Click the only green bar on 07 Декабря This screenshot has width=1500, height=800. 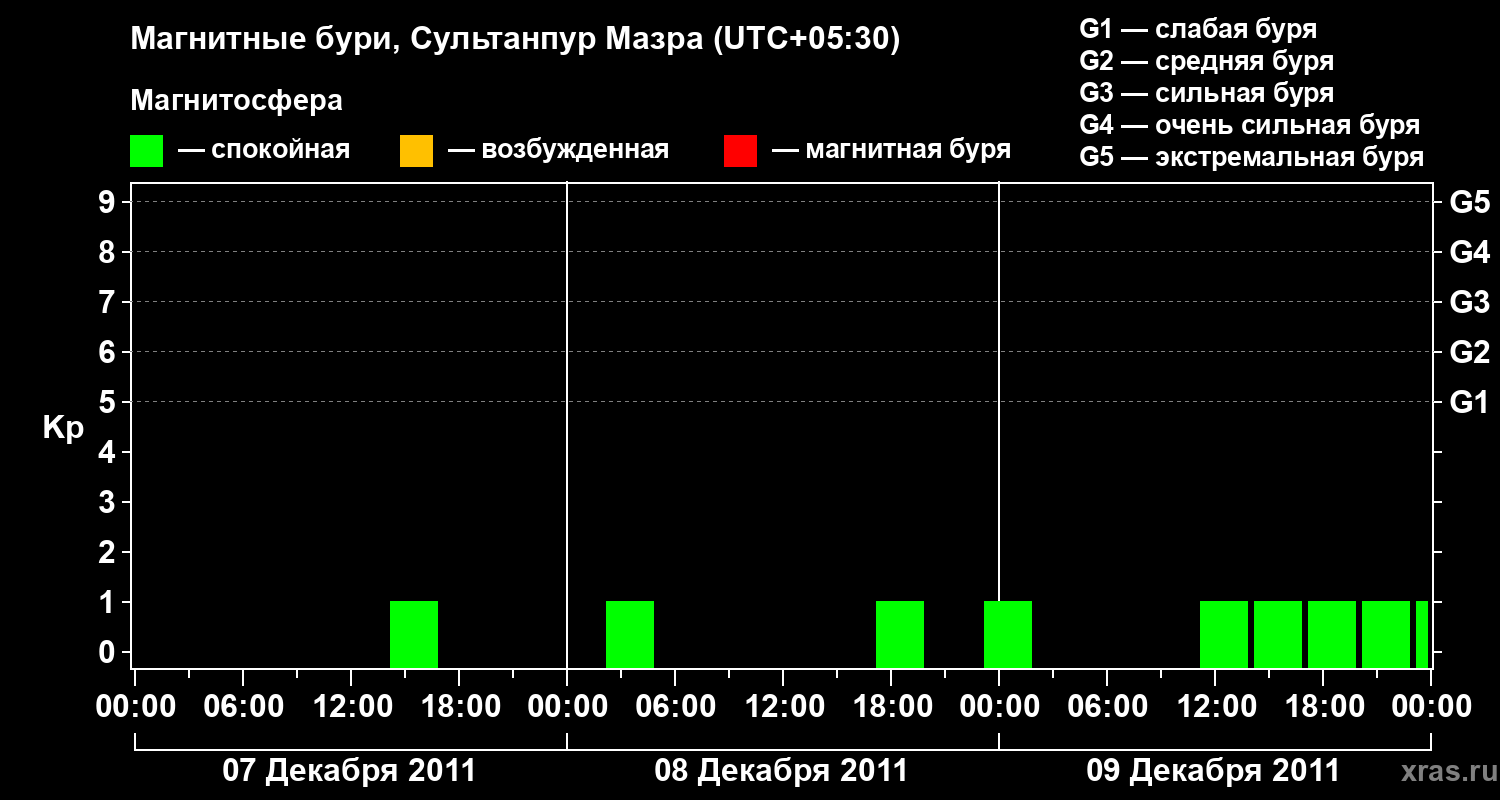[x=414, y=634]
